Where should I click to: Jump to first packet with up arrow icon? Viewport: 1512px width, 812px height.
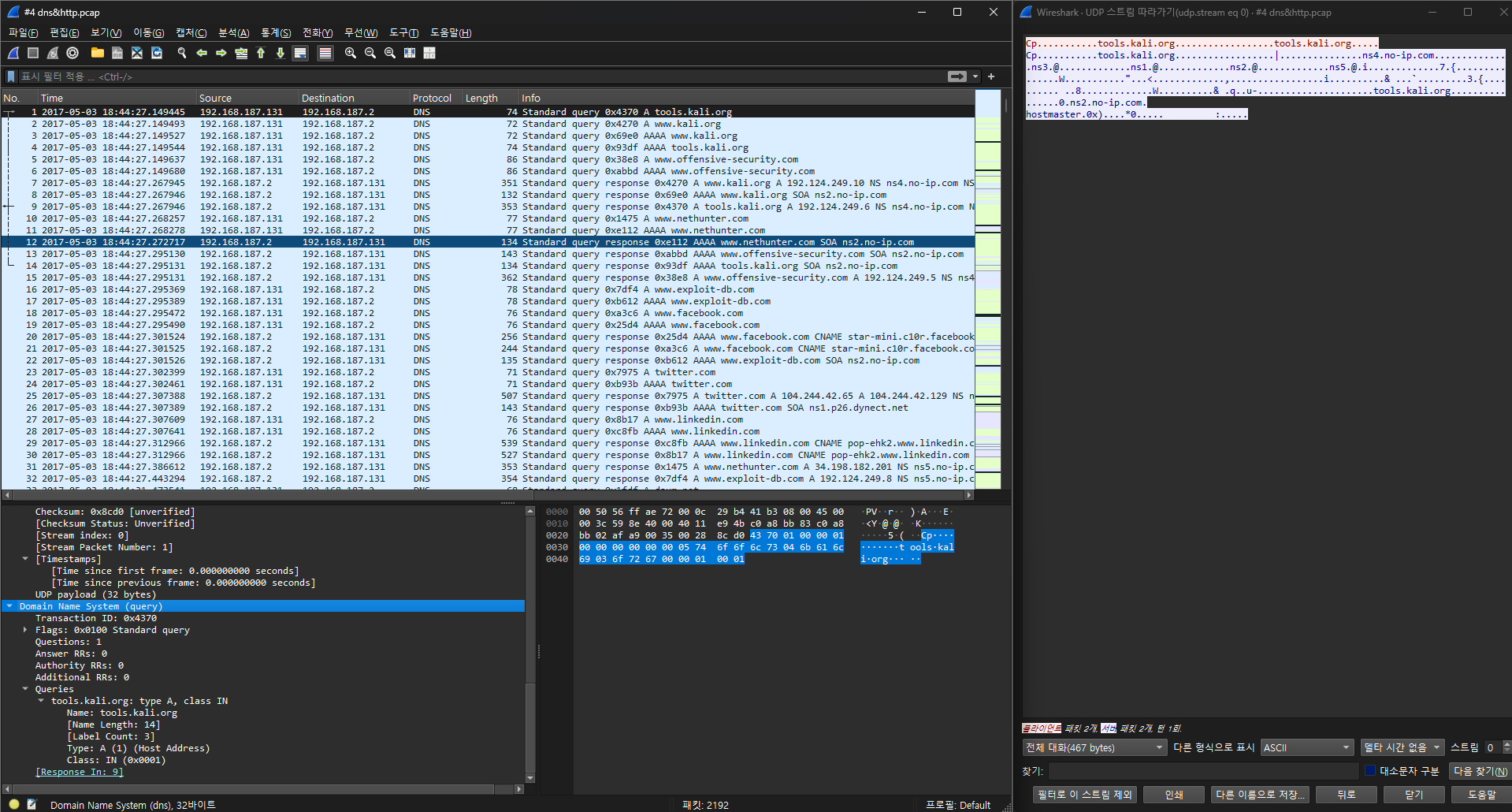tap(261, 53)
